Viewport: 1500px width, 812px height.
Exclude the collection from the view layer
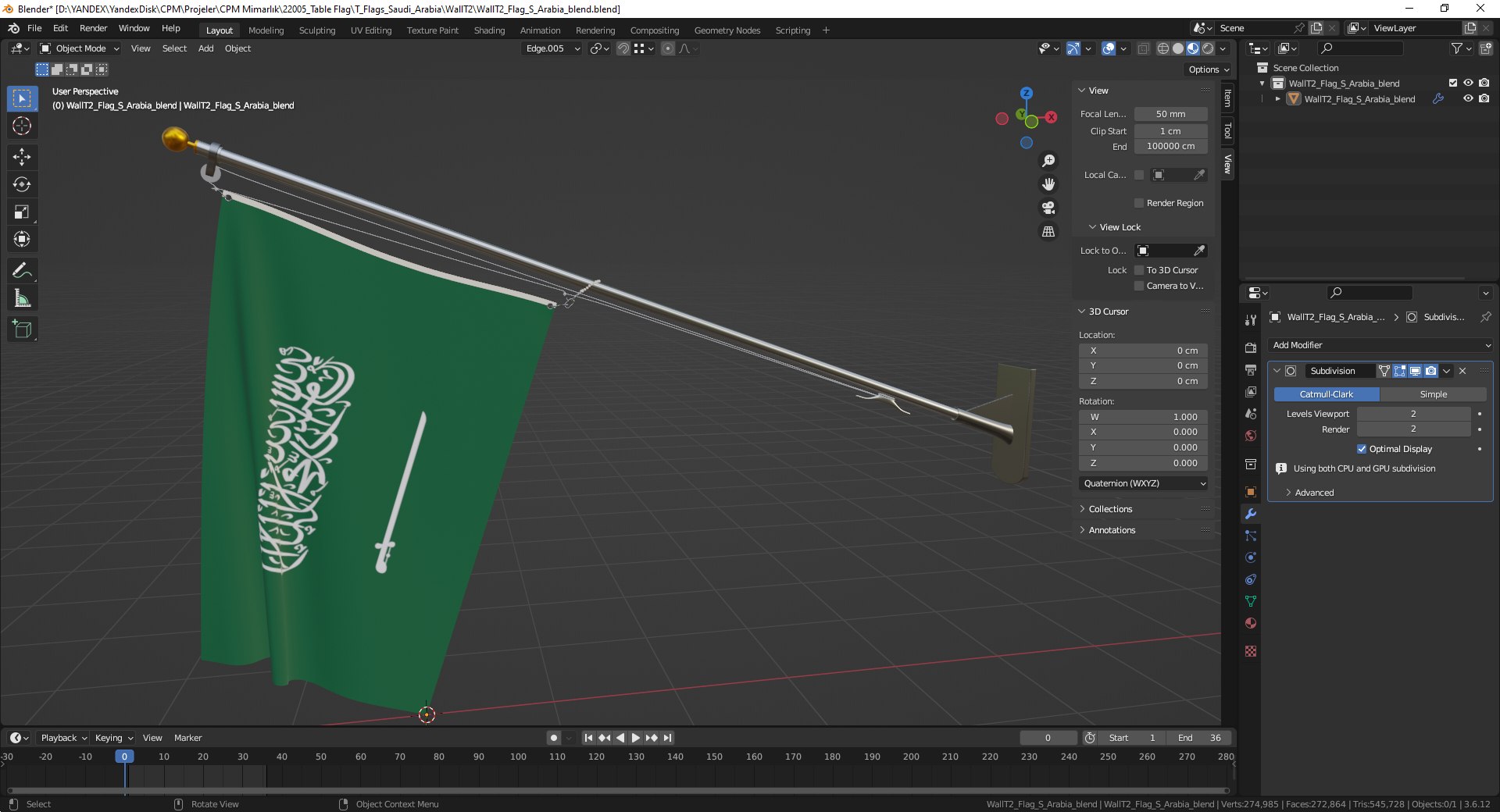pos(1453,83)
